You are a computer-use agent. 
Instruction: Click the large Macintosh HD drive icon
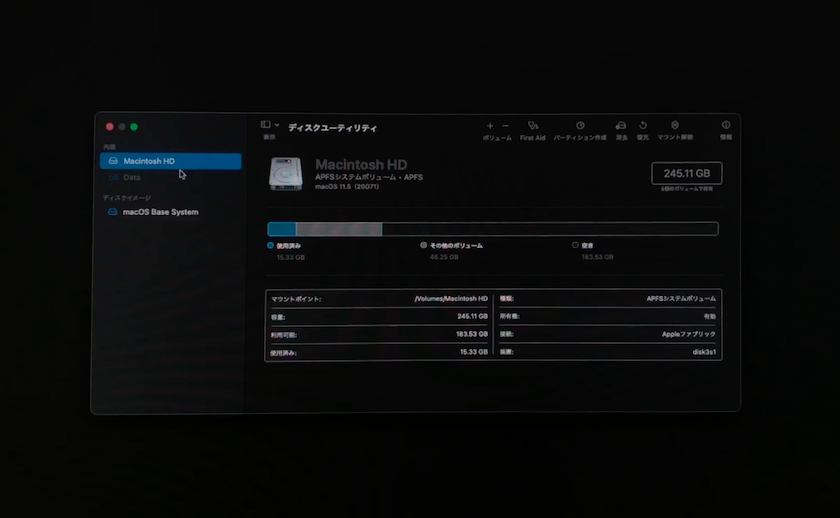286,174
